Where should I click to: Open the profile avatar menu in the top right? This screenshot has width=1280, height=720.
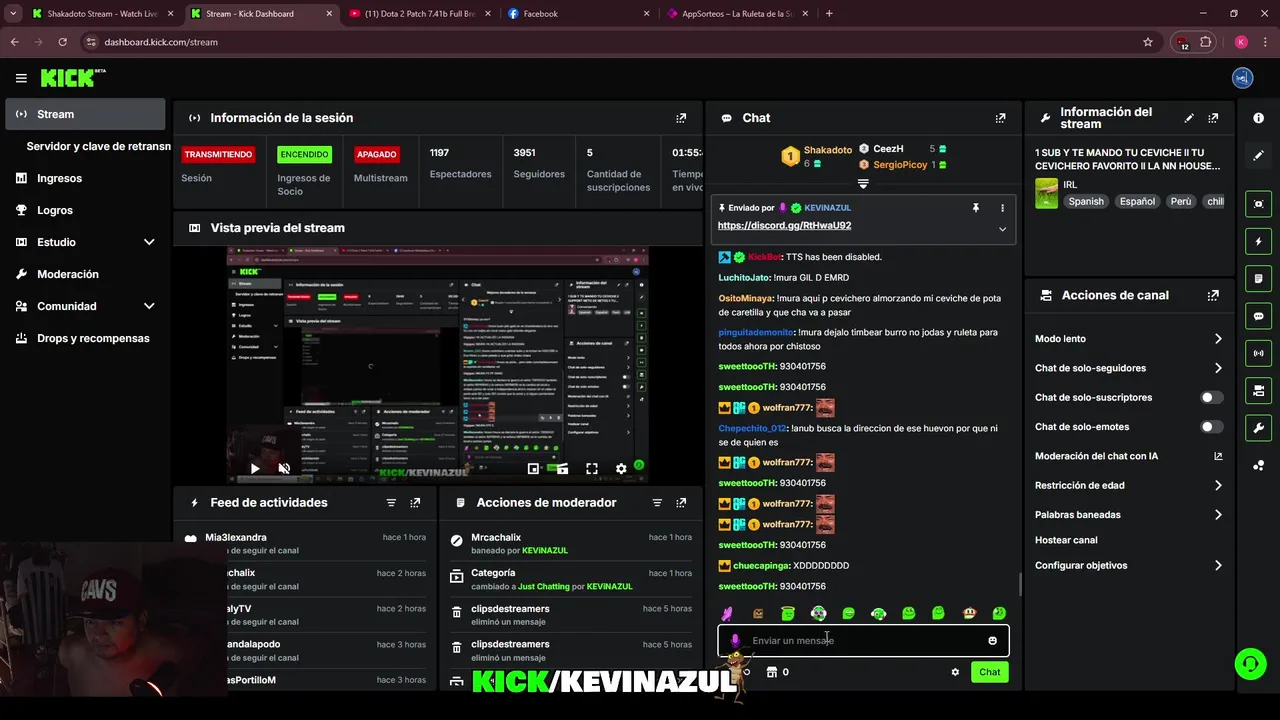coord(1242,78)
